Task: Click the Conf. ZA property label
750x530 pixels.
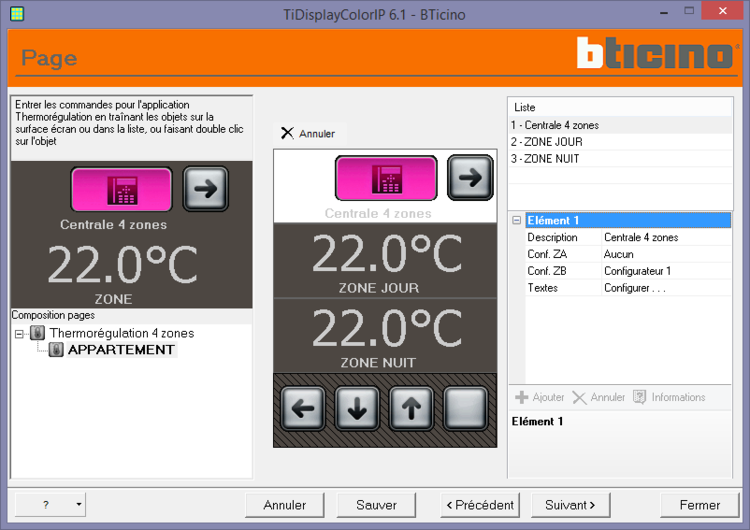Action: pyautogui.click(x=547, y=254)
